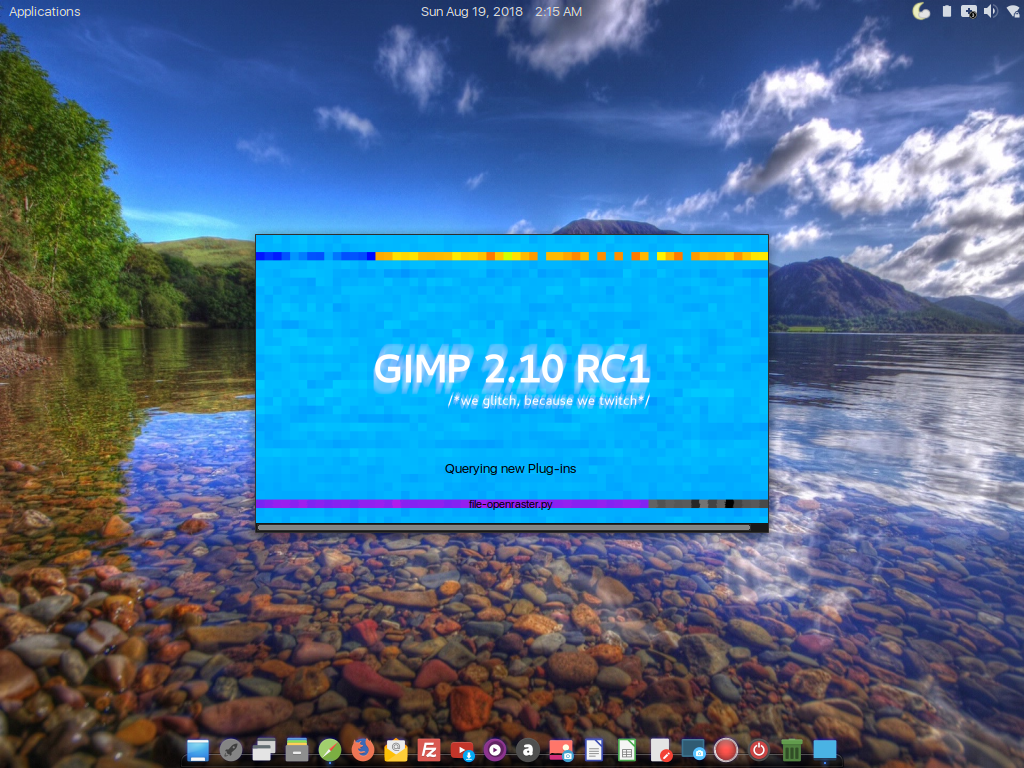This screenshot has width=1024, height=768.
Task: Click the GIMP 2.10 RC1 splash title
Action: pos(511,368)
